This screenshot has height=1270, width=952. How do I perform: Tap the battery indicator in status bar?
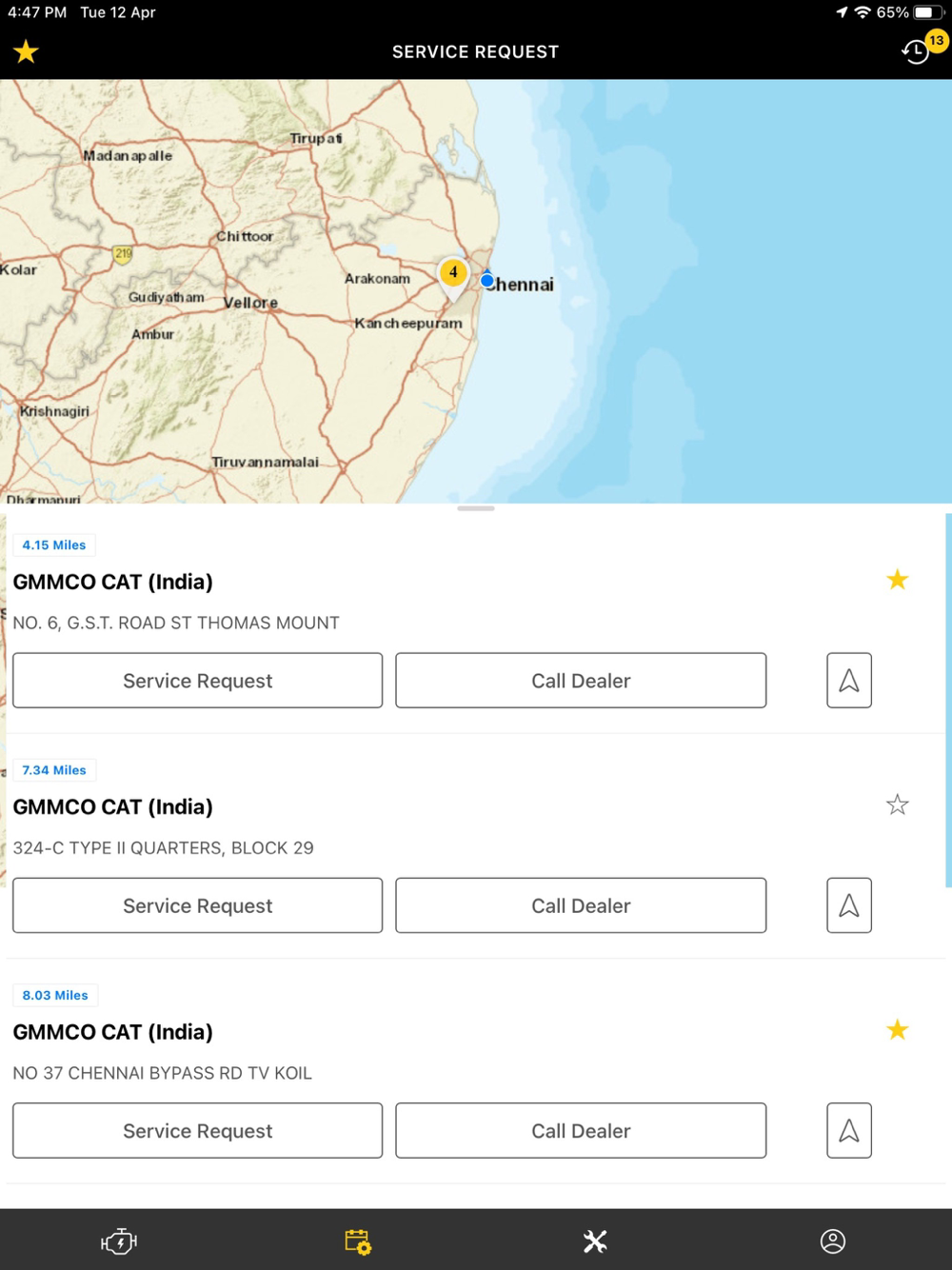pyautogui.click(x=928, y=12)
